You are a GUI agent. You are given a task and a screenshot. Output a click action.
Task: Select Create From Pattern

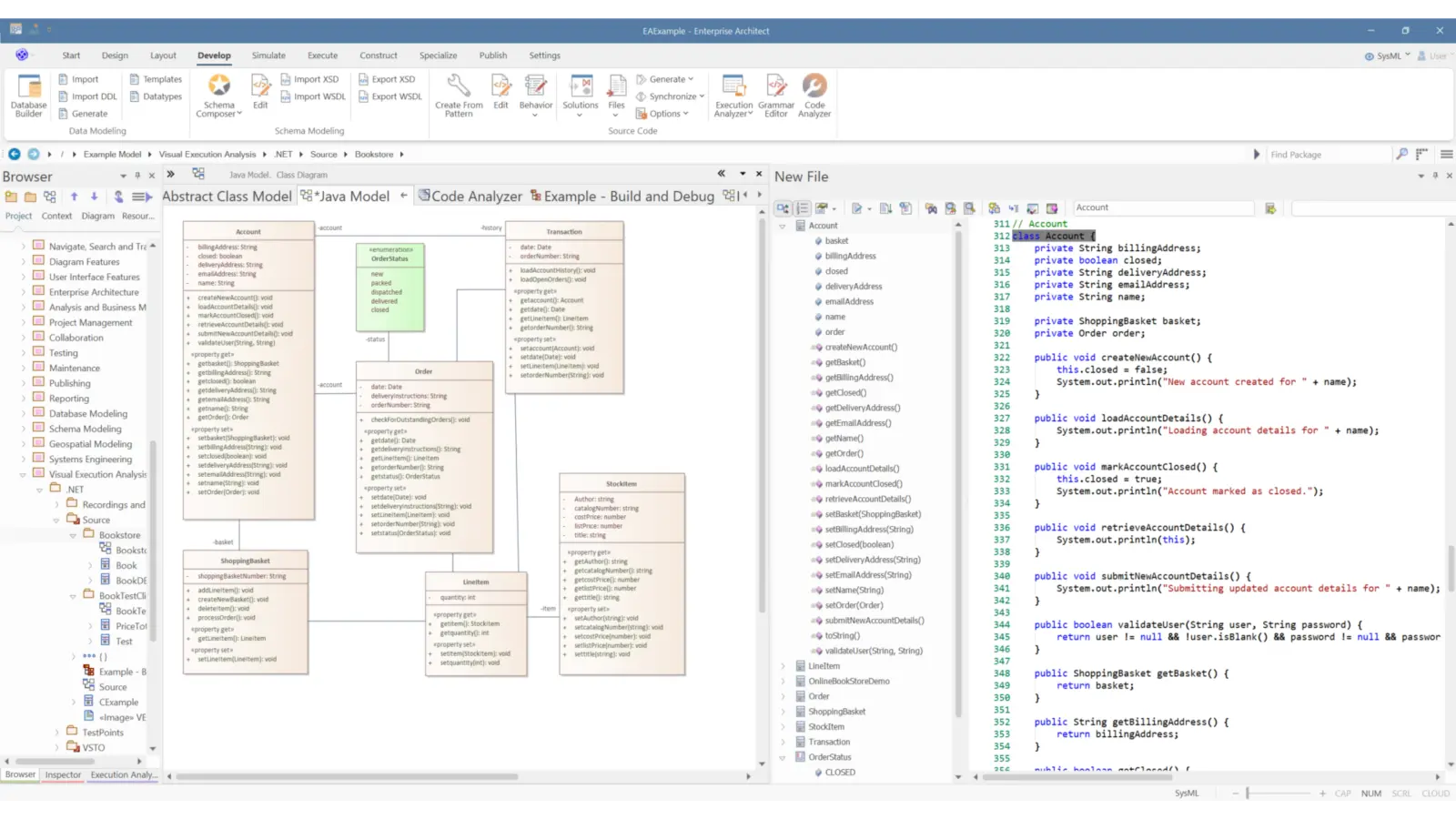point(459,96)
